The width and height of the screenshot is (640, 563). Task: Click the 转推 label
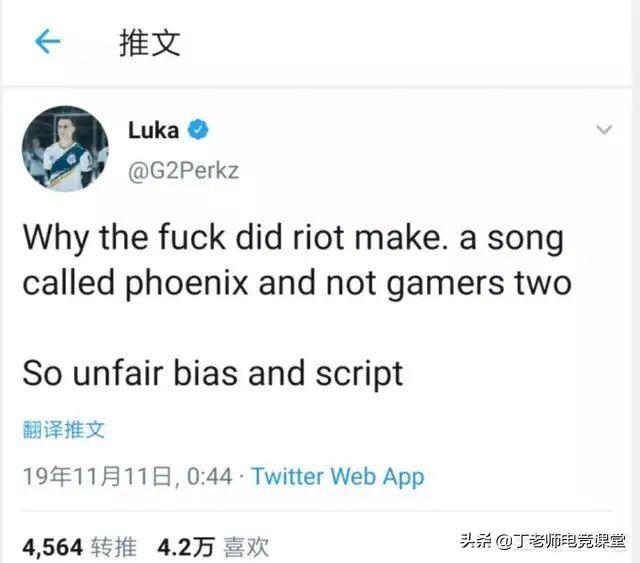pos(114,547)
